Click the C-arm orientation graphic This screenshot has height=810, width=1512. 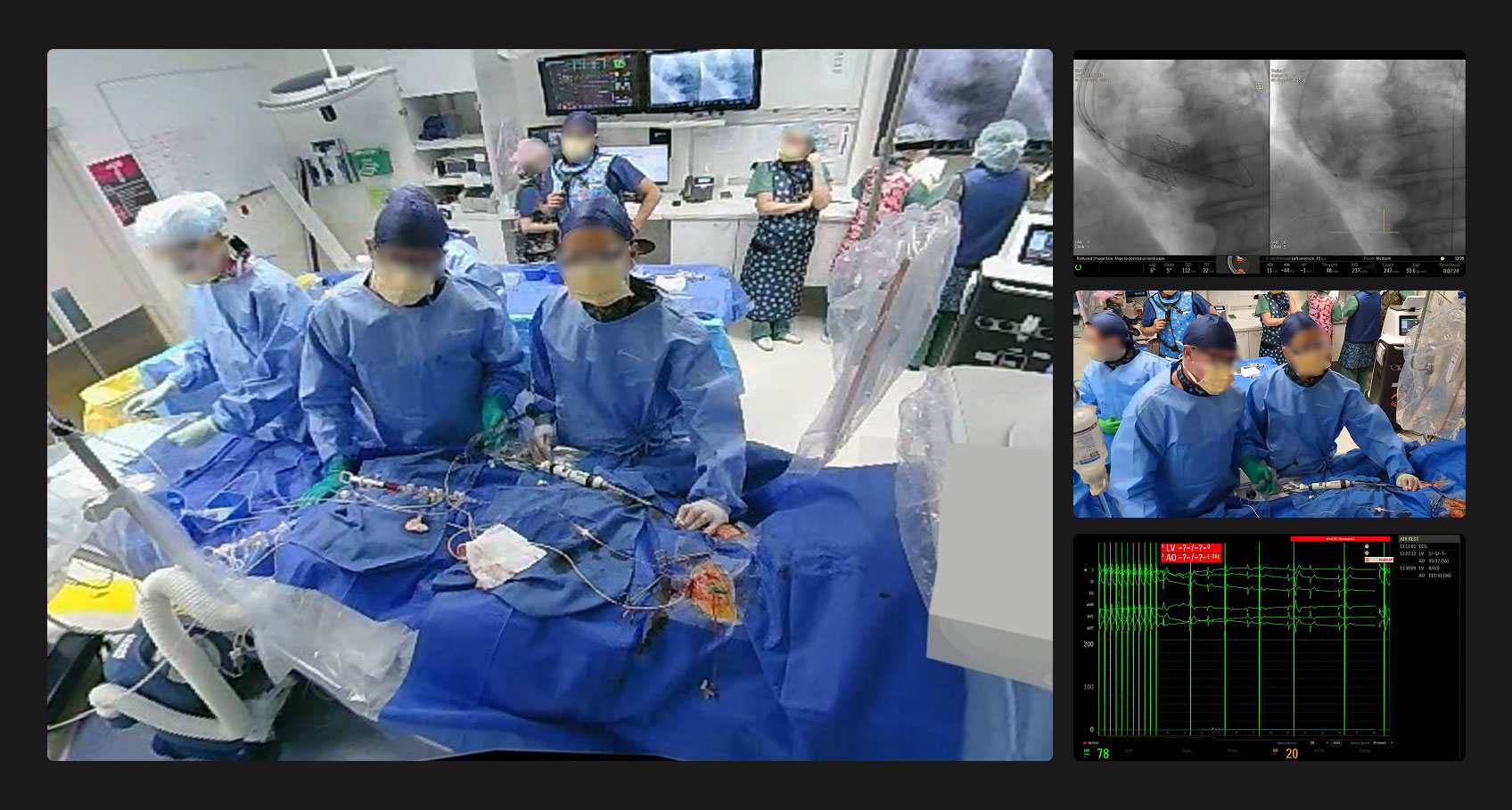pyautogui.click(x=1237, y=266)
